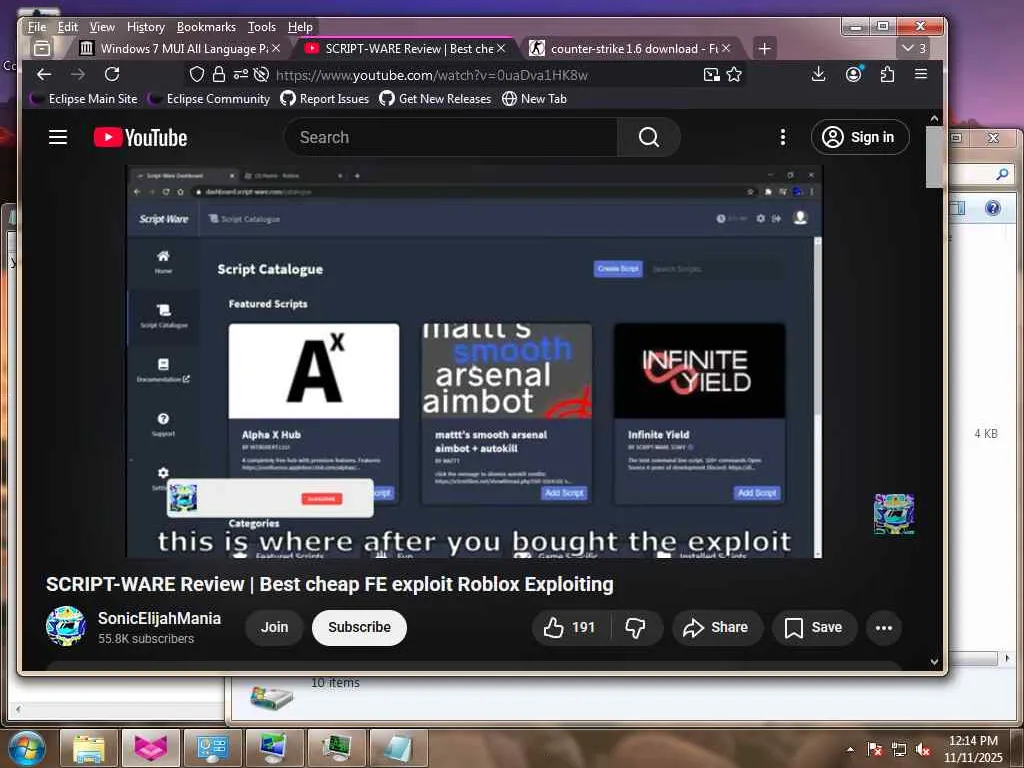Open Eclipse Main Site bookmark
Viewport: 1024px width, 768px height.
click(x=84, y=99)
